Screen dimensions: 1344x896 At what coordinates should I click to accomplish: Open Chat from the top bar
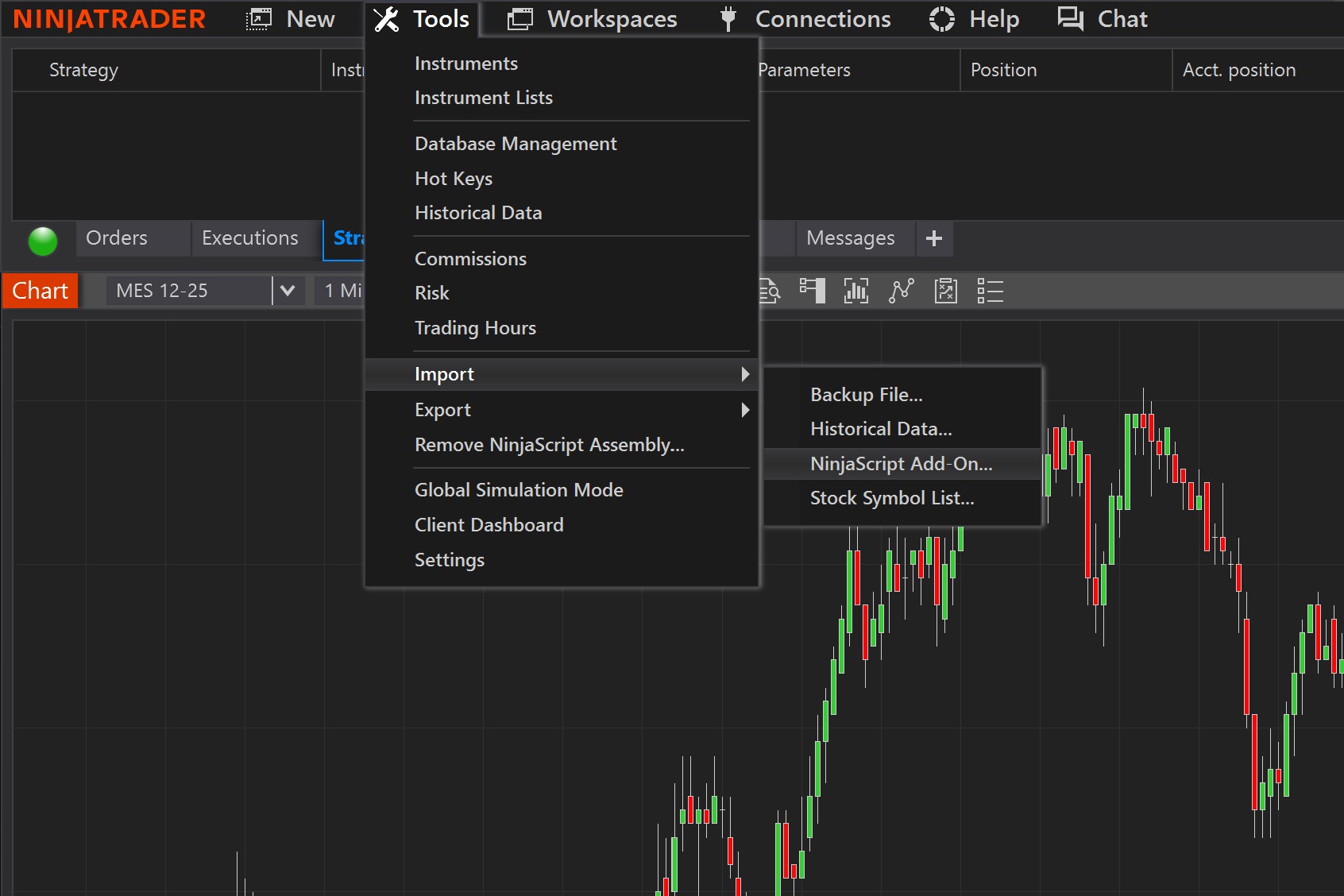1103,19
